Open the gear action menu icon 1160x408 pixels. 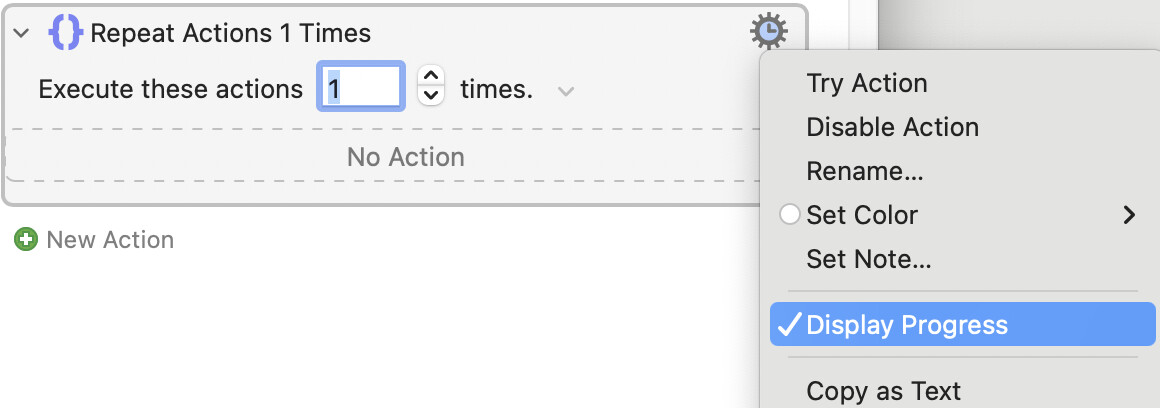click(768, 33)
